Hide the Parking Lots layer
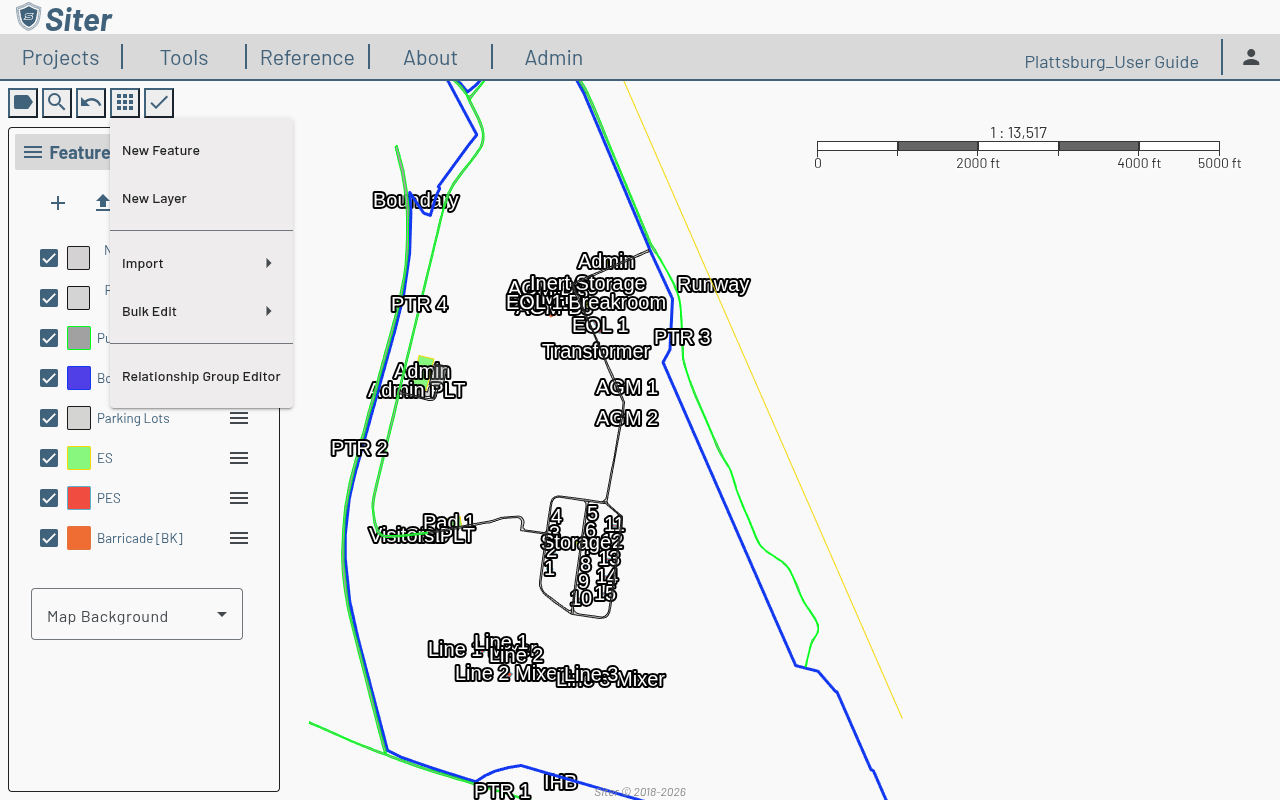This screenshot has width=1280, height=800. tap(49, 418)
